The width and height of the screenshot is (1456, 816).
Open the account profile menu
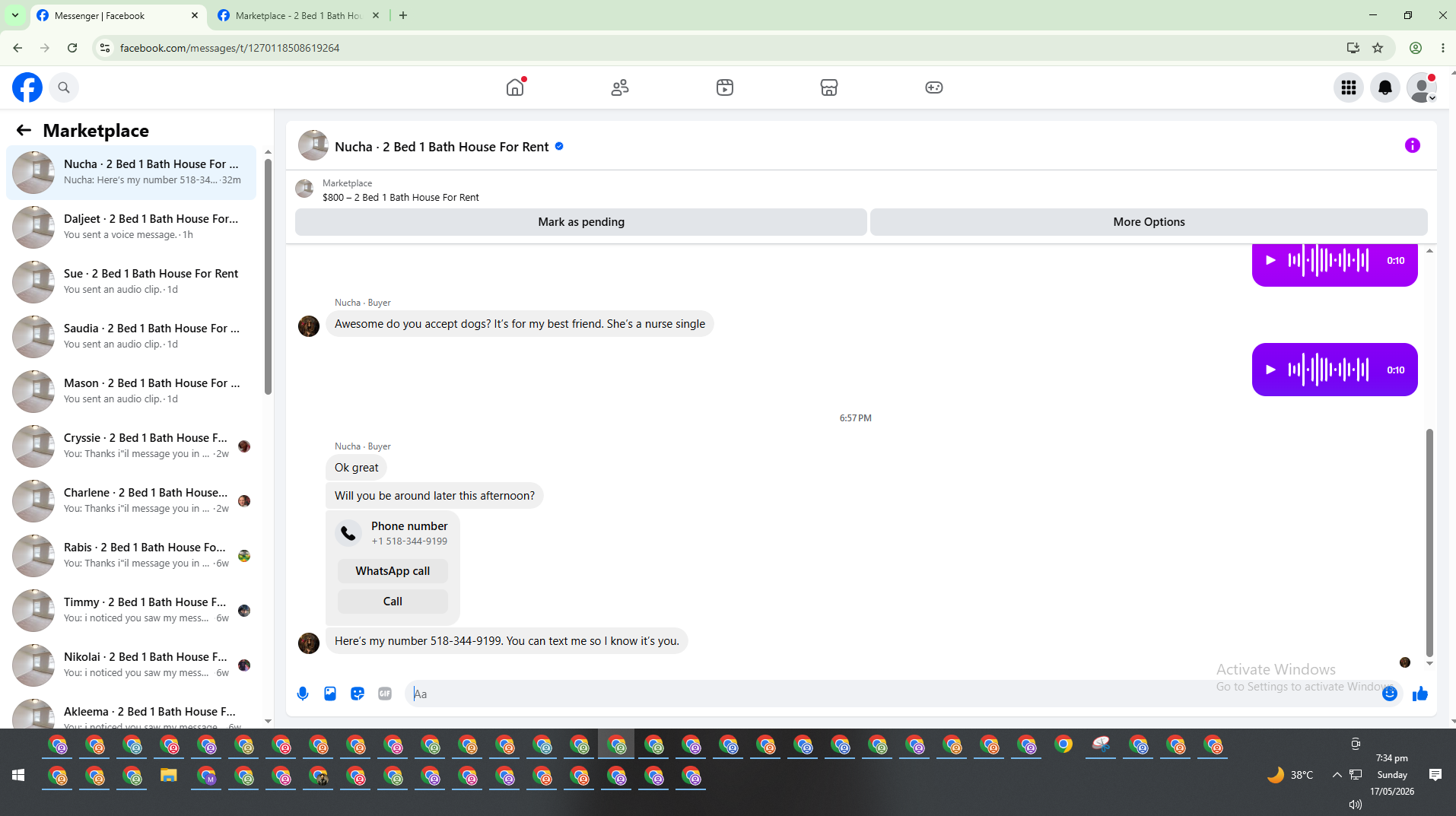click(x=1422, y=87)
